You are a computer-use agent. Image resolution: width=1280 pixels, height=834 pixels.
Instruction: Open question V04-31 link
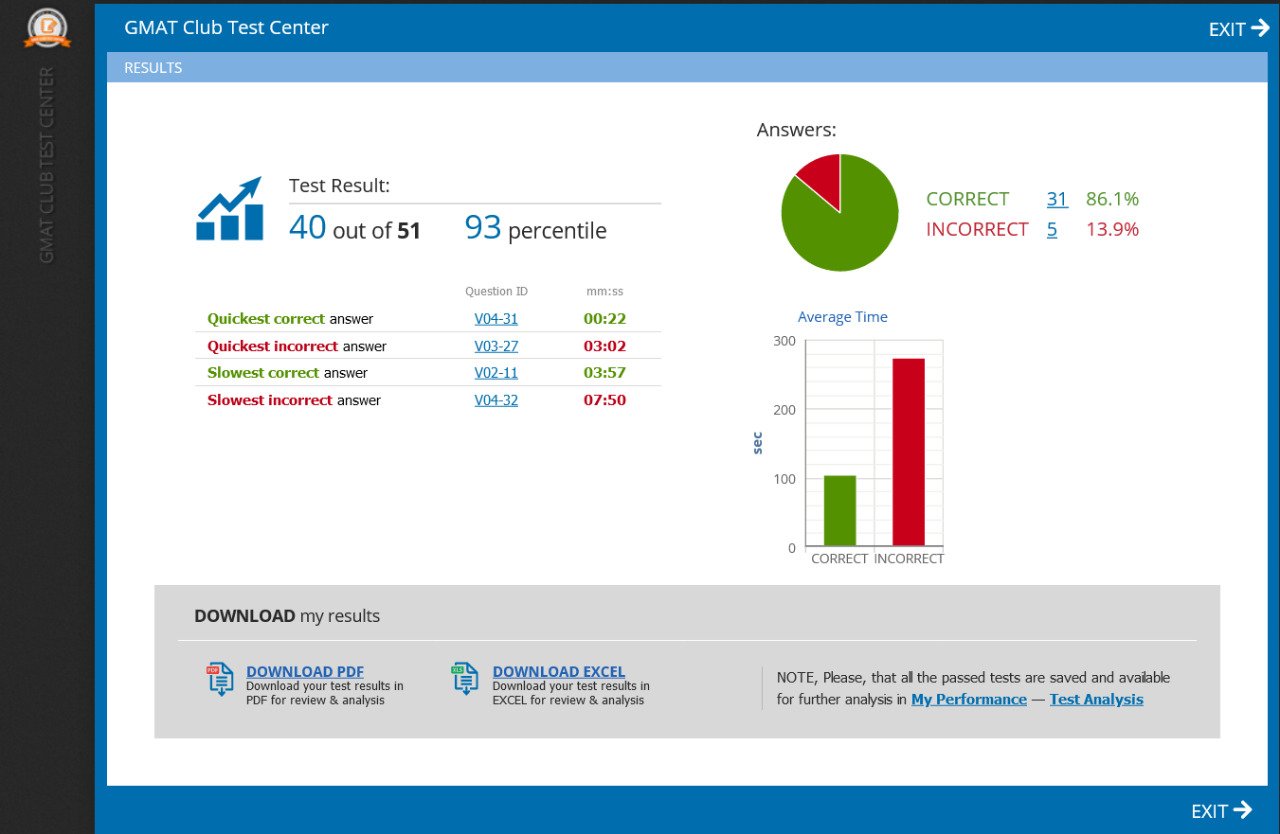(x=496, y=319)
